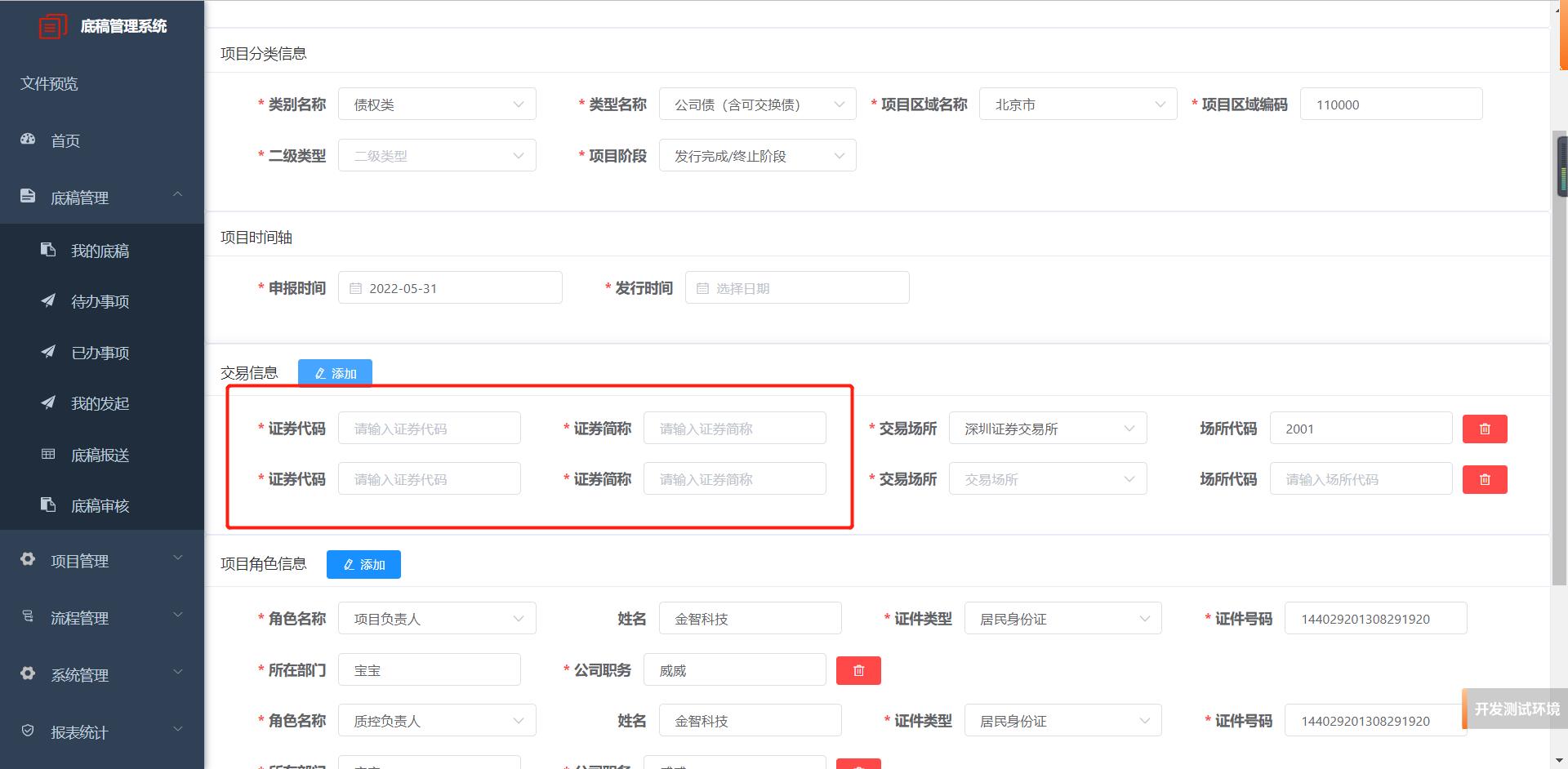This screenshot has width=1568, height=769.
Task: Open 证件类型 dropdown in 项目负责人 row
Action: pos(1063,619)
